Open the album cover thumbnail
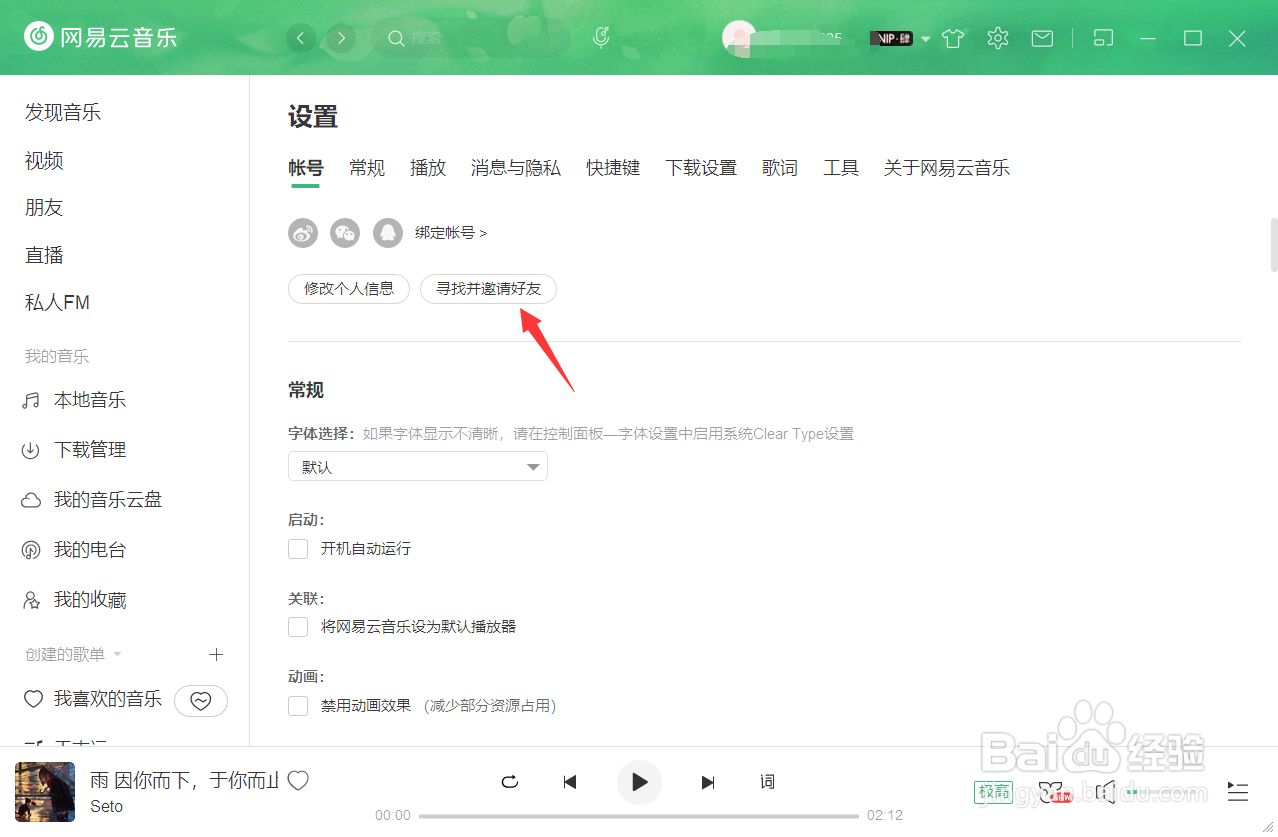 pos(45,792)
